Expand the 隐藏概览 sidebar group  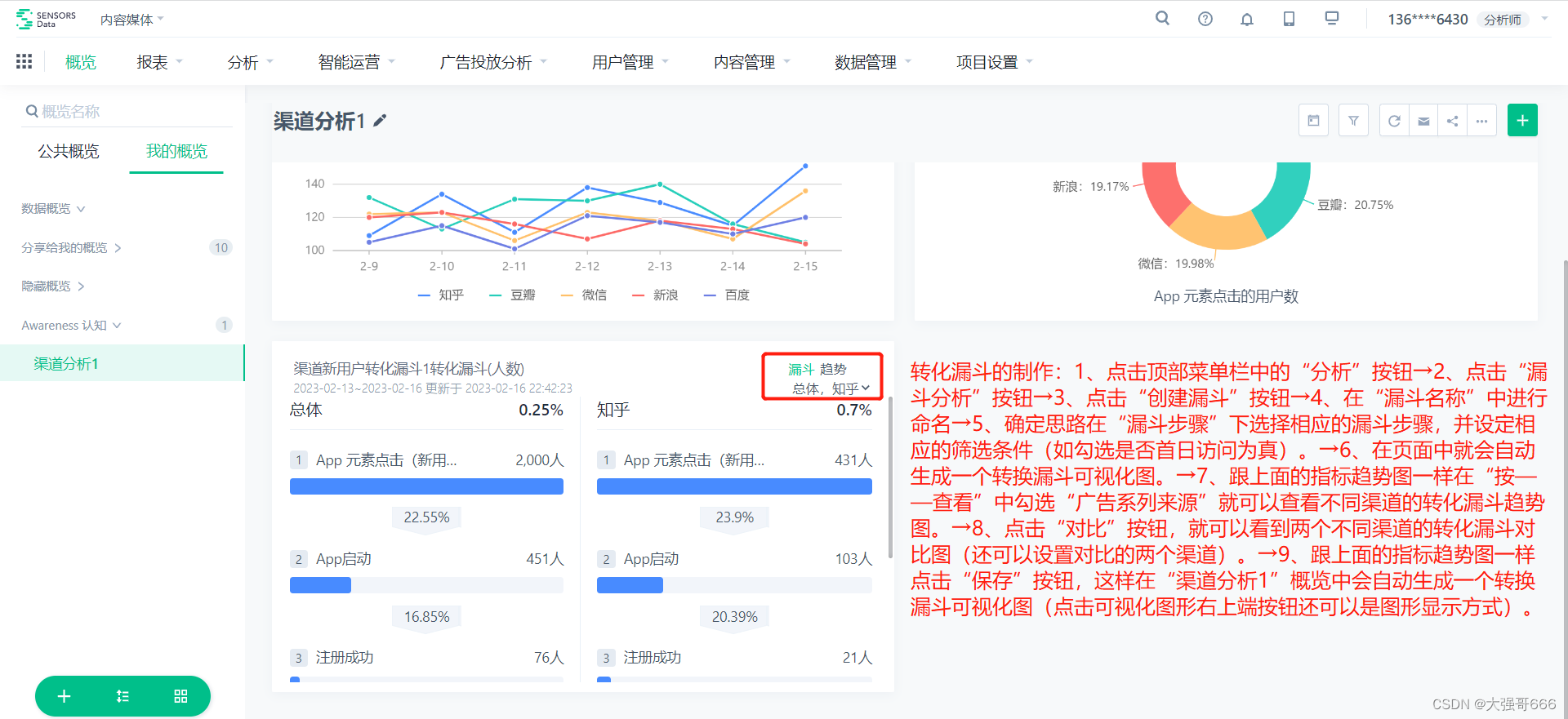pyautogui.click(x=53, y=286)
